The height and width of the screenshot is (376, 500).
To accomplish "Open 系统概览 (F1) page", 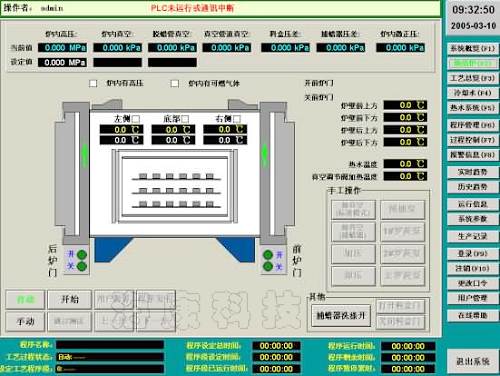I will (x=473, y=49).
